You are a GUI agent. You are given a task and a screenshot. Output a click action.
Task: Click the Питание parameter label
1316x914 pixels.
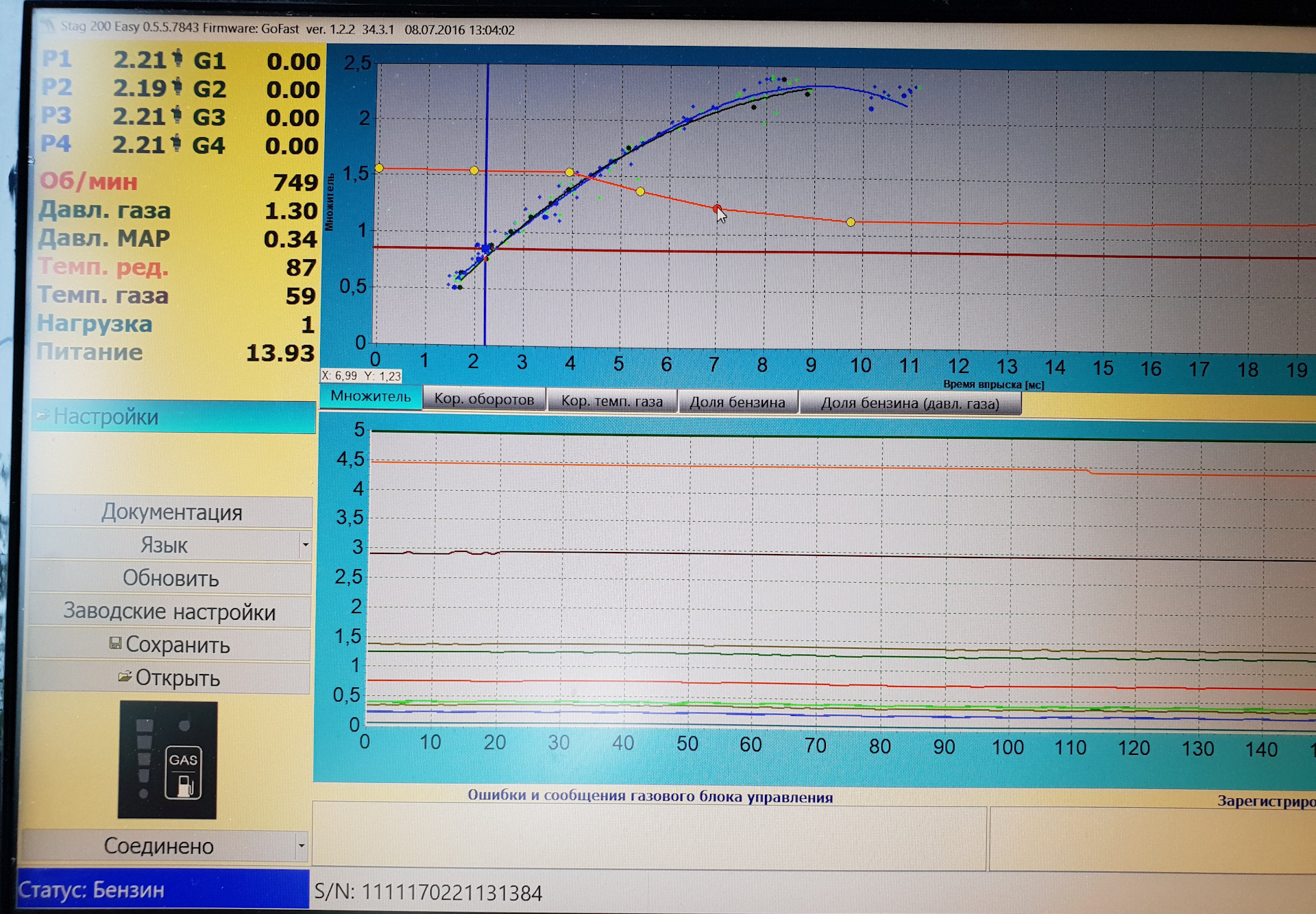tap(90, 352)
